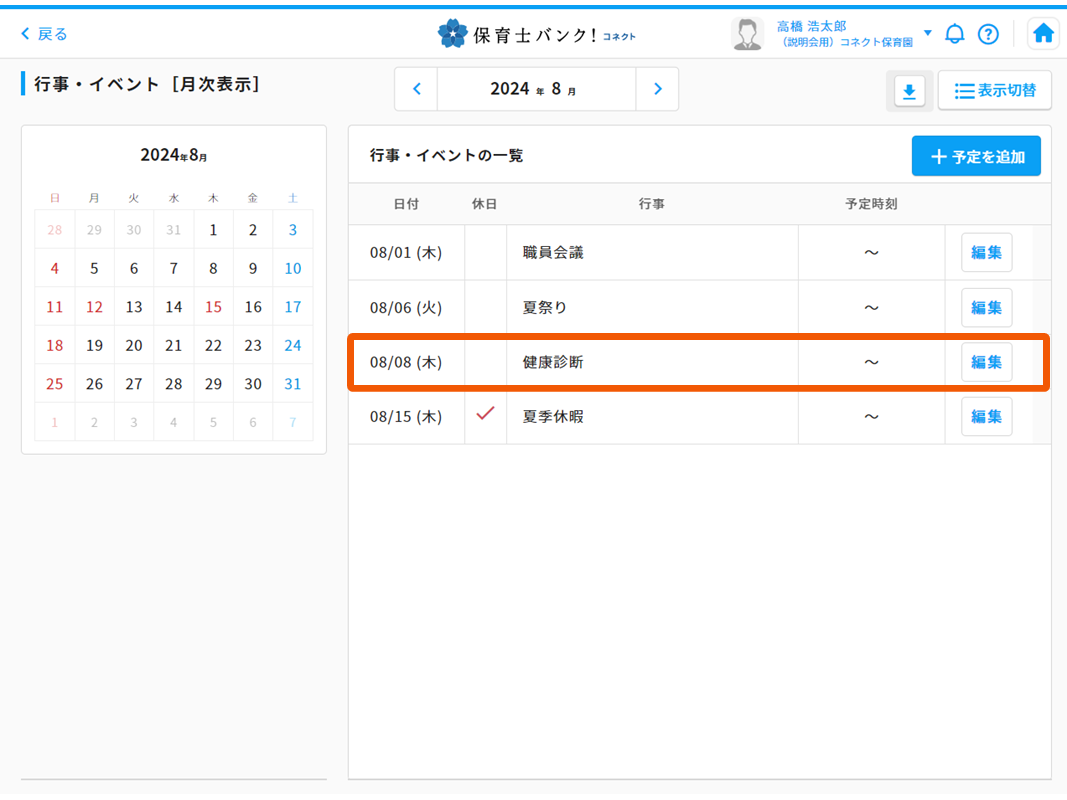Go to the next month arrow
The width and height of the screenshot is (1067, 800).
[x=657, y=89]
